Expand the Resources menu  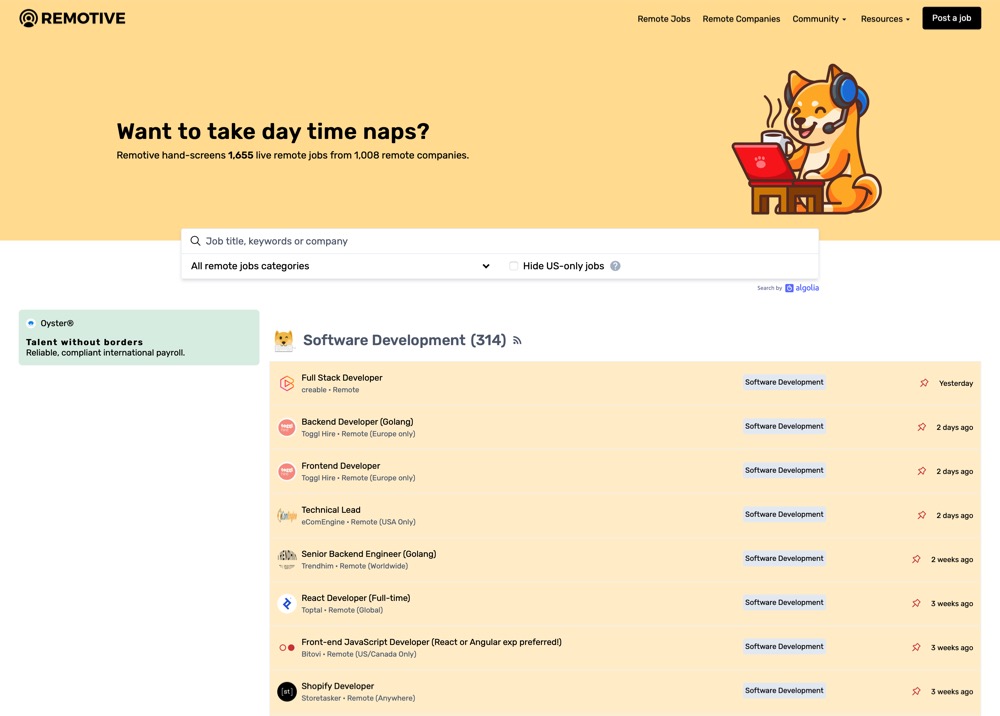[885, 19]
